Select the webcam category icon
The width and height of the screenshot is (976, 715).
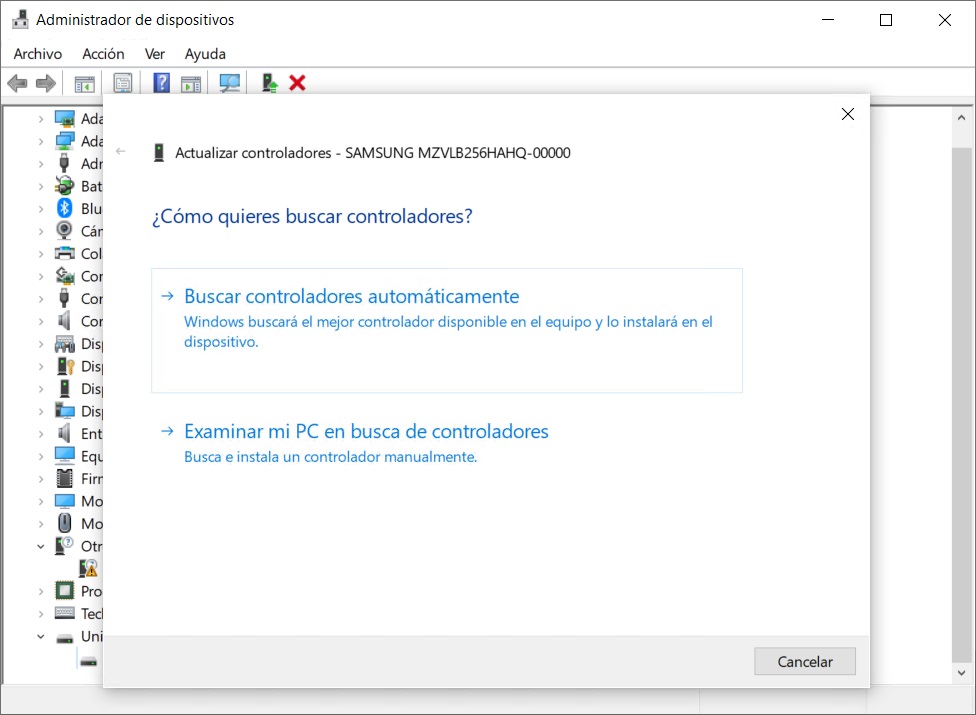click(x=64, y=230)
